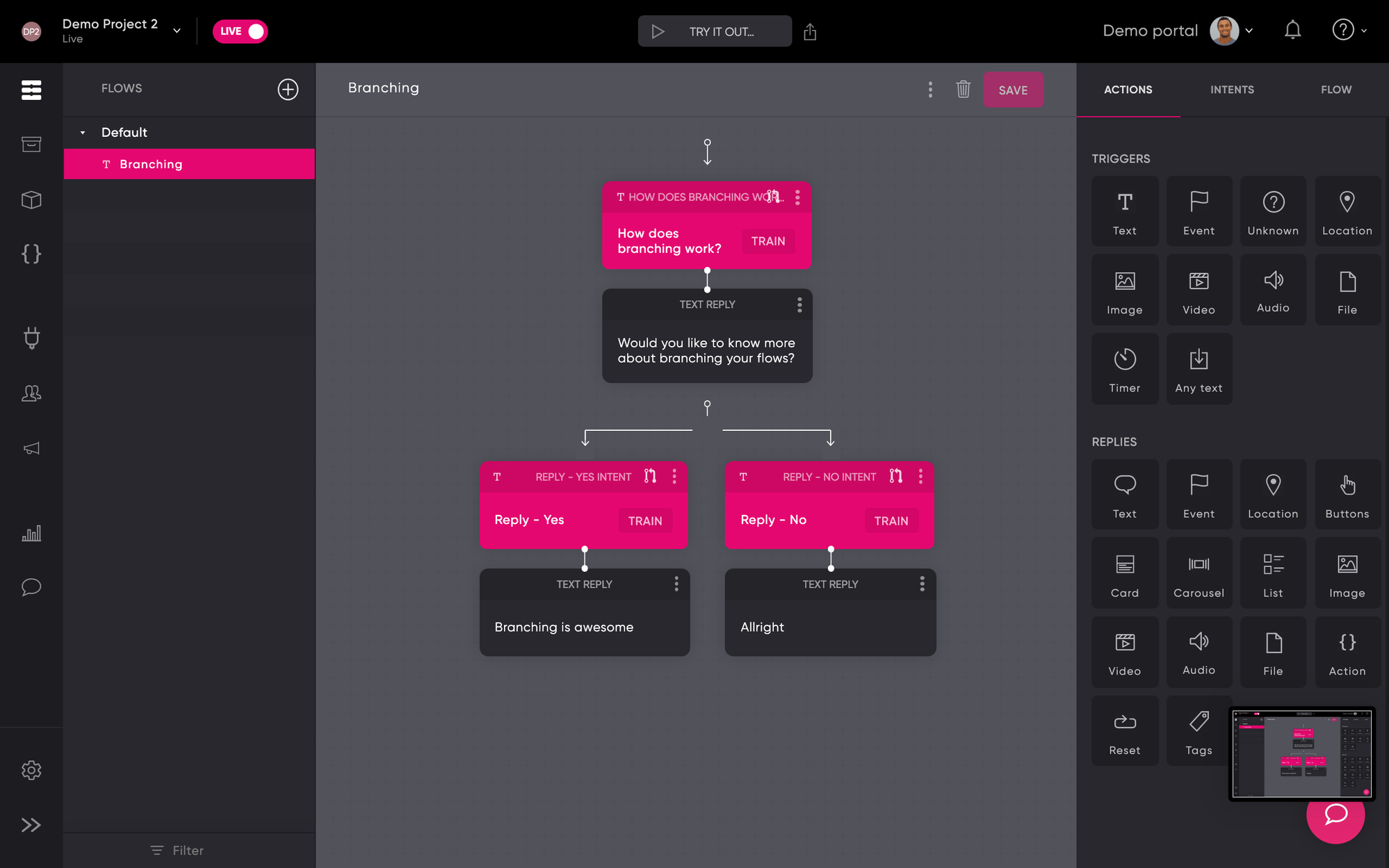Click the share/export icon next to Try it out

coord(810,32)
